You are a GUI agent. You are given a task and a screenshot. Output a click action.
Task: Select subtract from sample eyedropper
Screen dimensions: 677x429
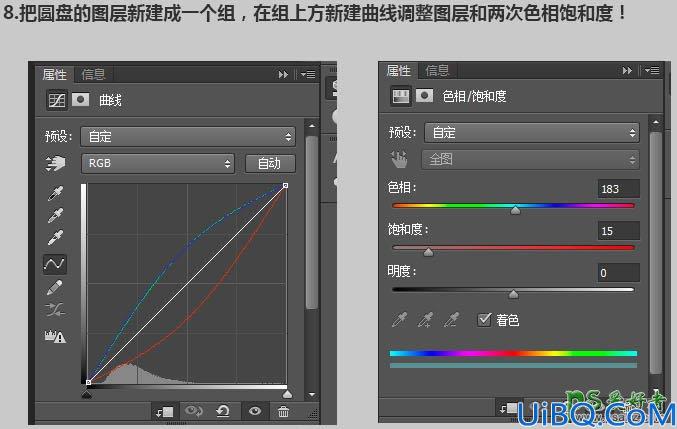coord(452,320)
